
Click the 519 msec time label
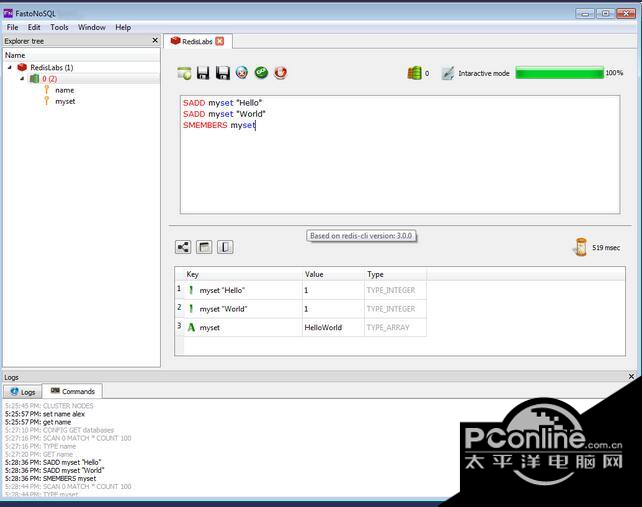606,248
